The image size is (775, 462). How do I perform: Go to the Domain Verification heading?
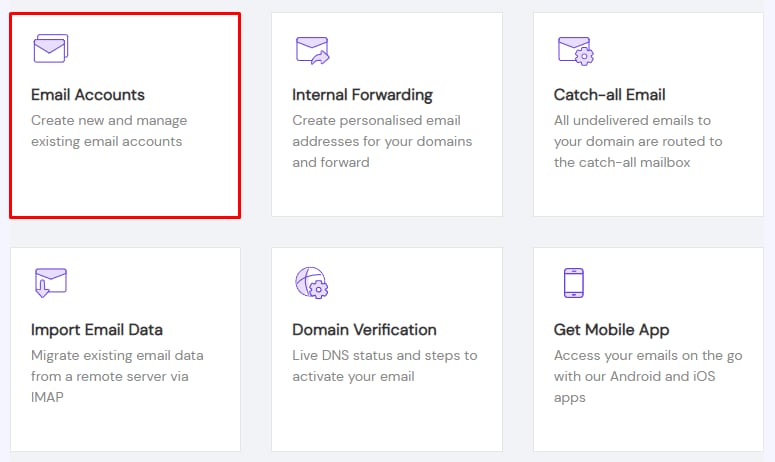[x=364, y=329]
